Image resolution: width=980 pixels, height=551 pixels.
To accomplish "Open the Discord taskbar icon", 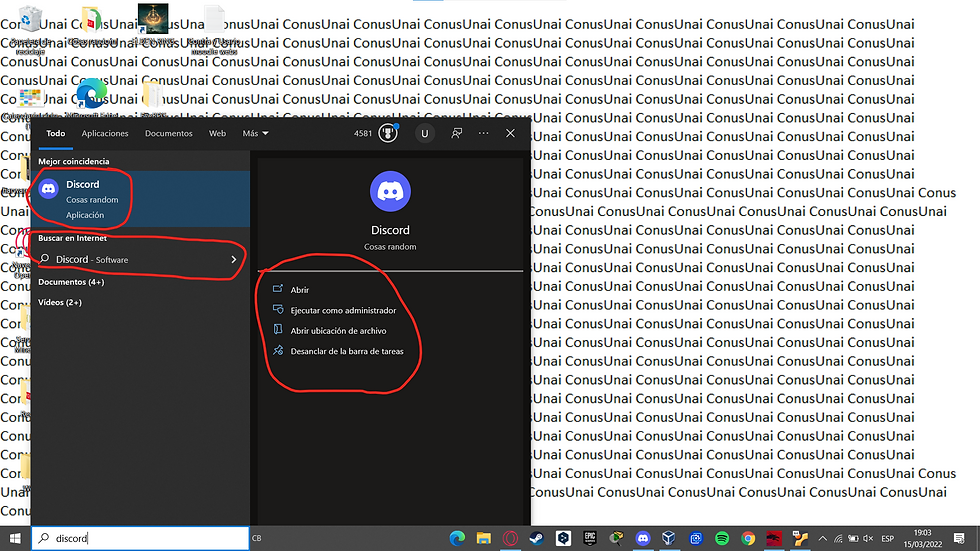I will 642,538.
